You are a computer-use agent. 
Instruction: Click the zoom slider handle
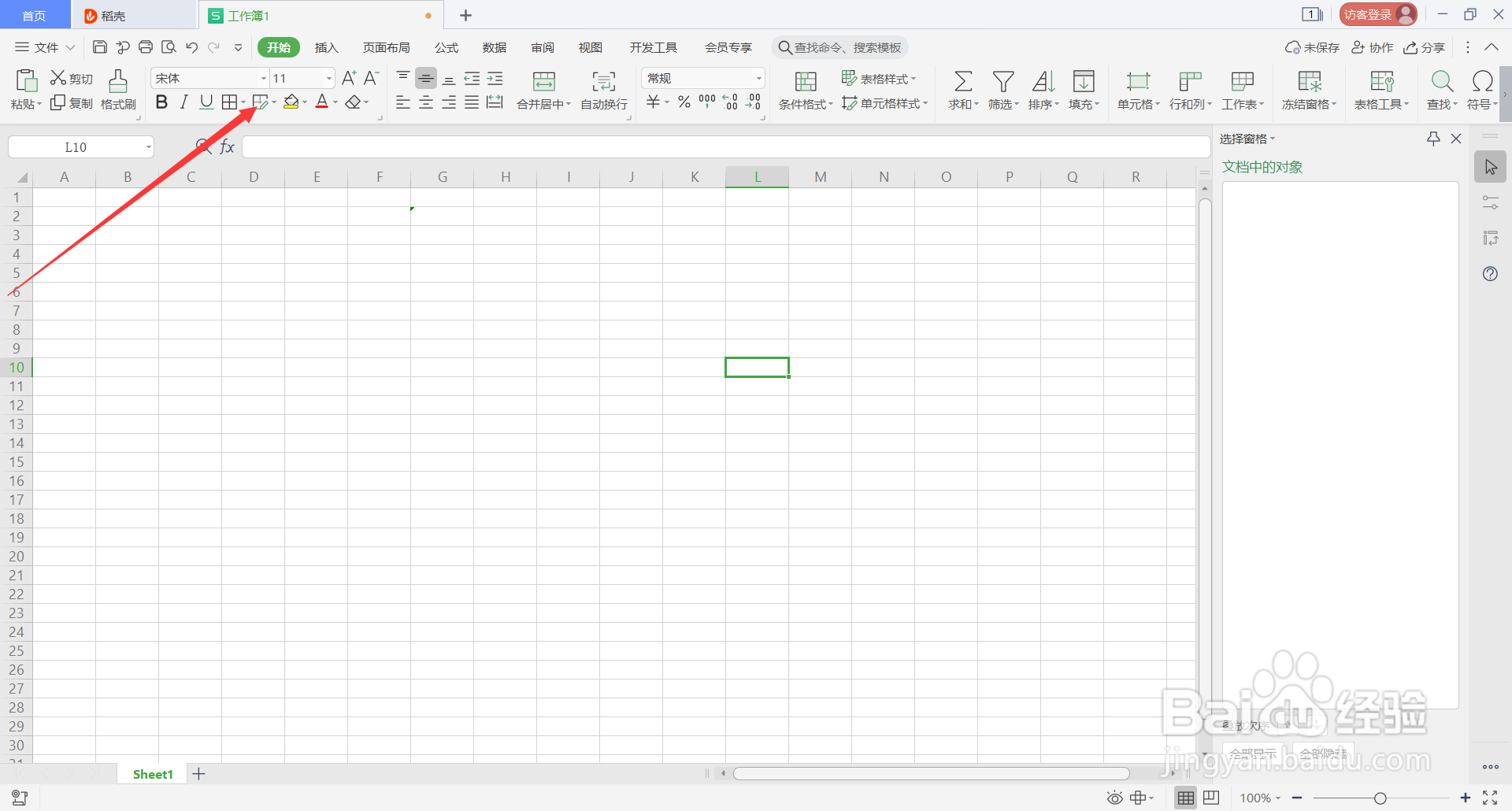pos(1380,798)
